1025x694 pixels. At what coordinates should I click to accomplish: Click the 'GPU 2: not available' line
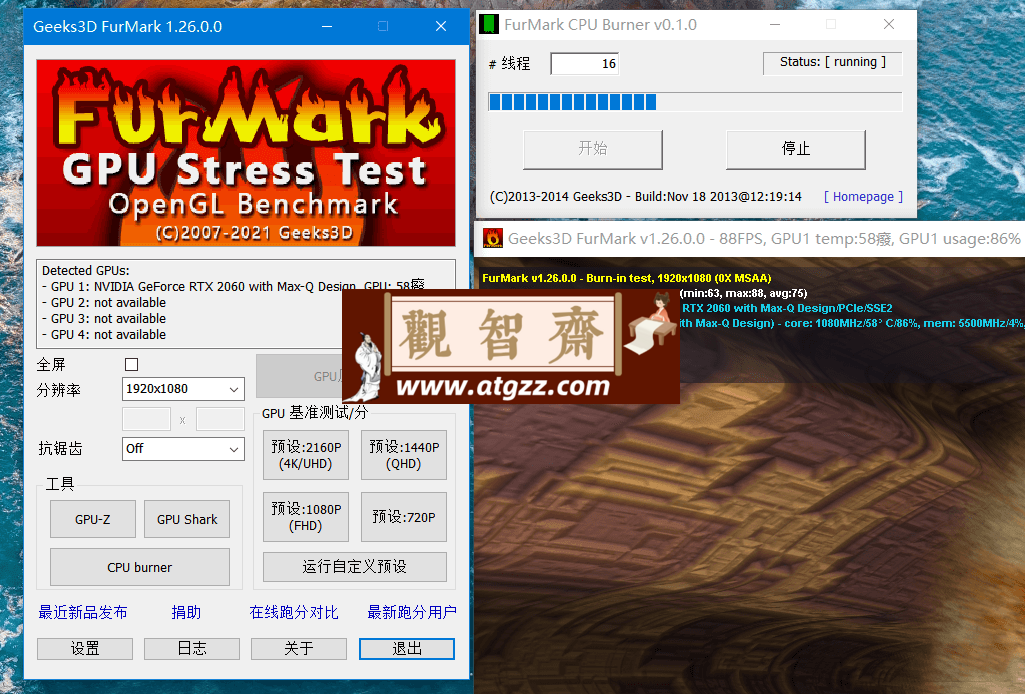[104, 303]
